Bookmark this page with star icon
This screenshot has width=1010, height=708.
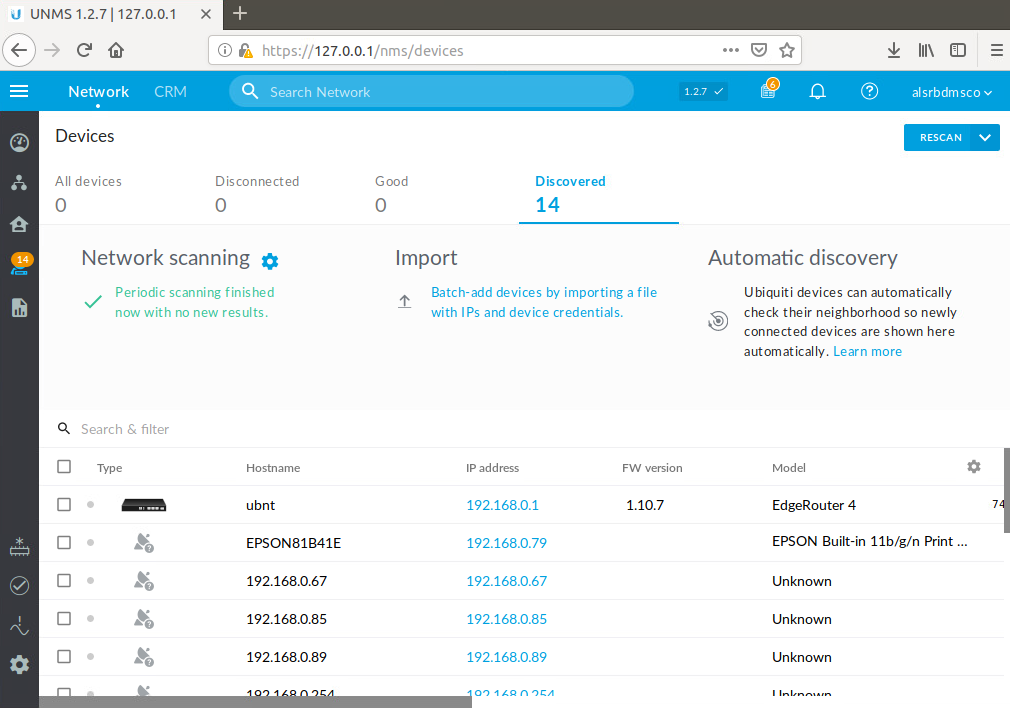pos(786,50)
